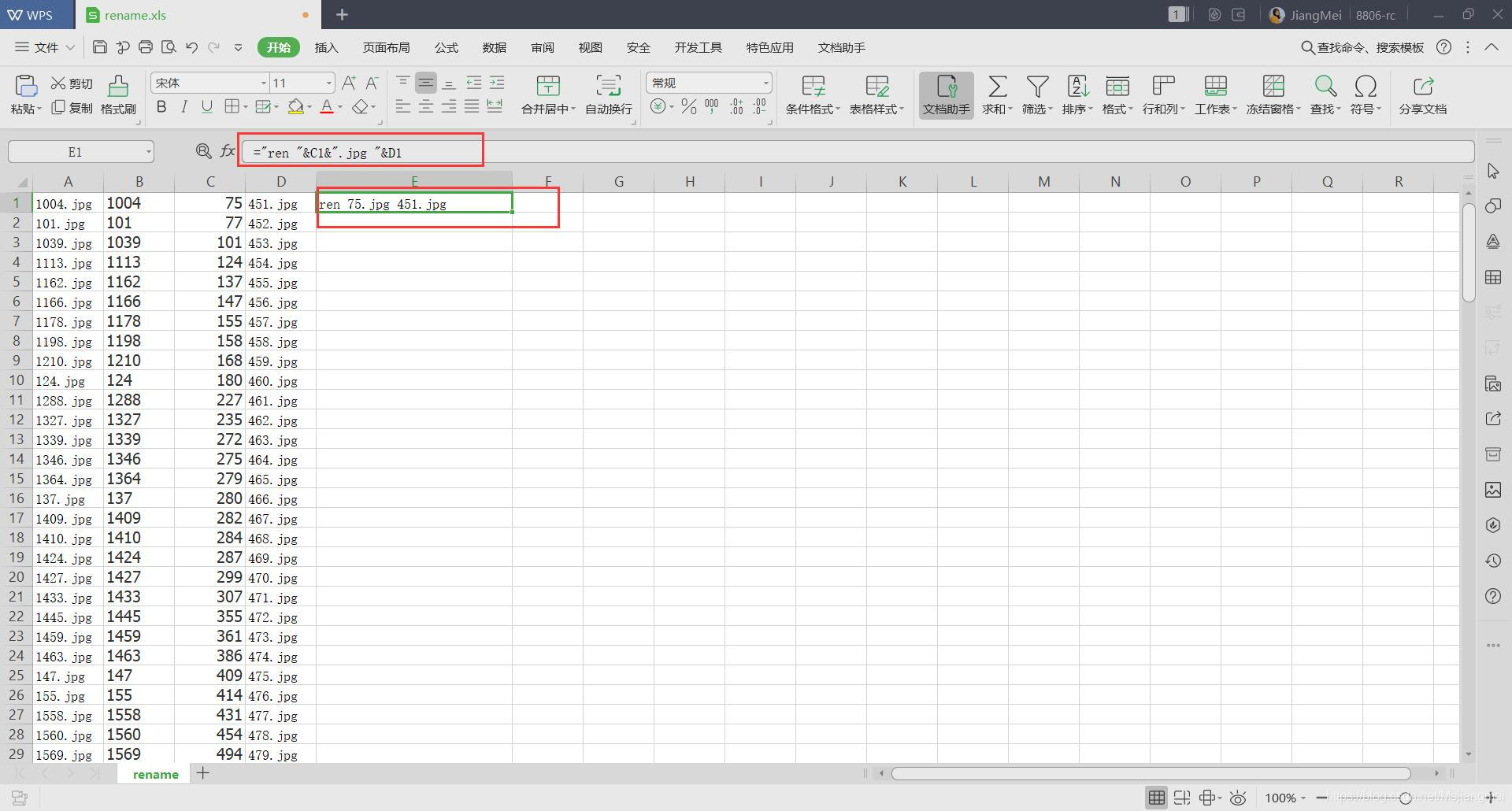Open the 数据 (Data) tab
The height and width of the screenshot is (811, 1512).
click(494, 47)
